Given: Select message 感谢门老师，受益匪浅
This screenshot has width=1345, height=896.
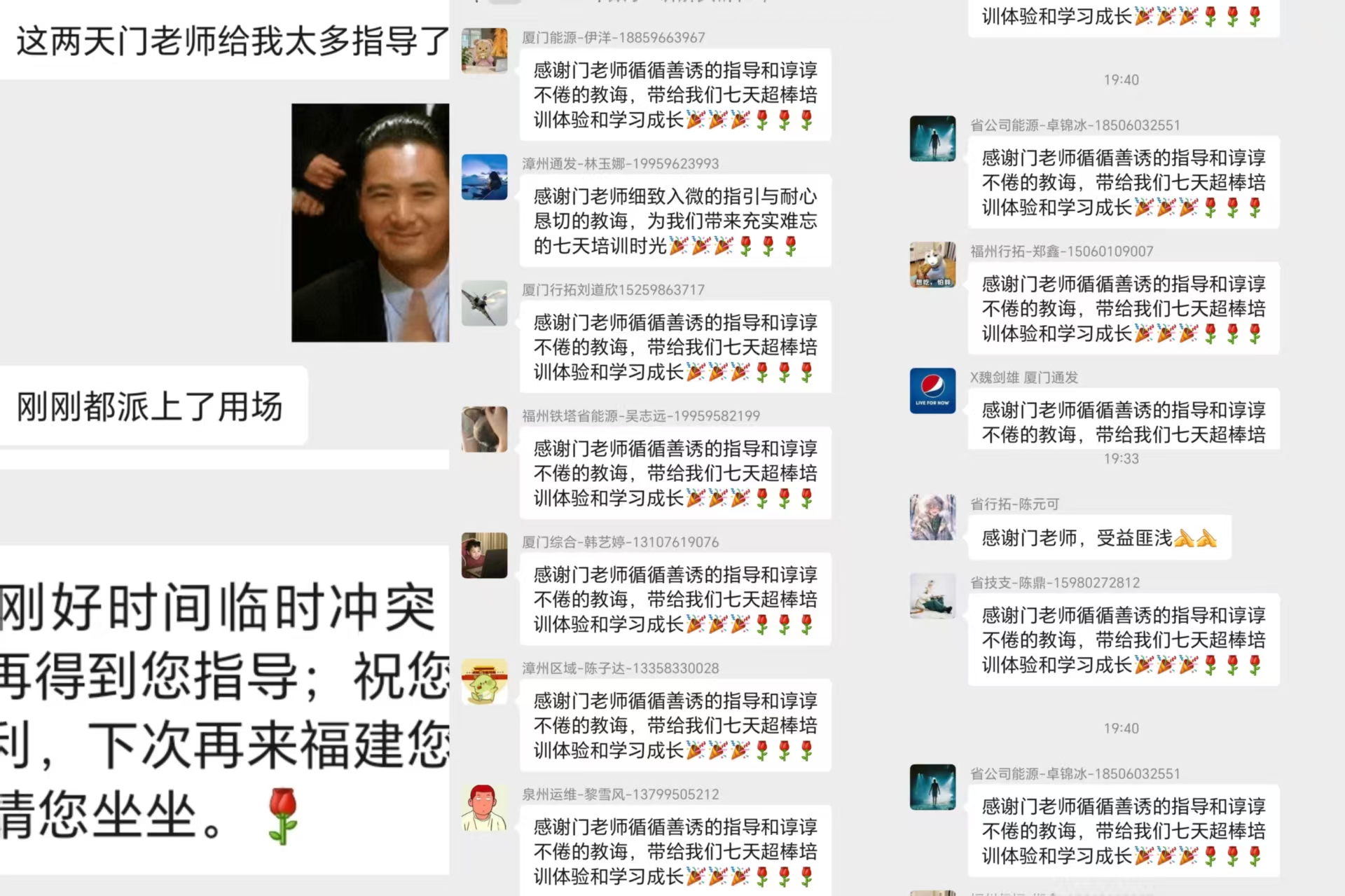Looking at the screenshot, I should tap(1099, 537).
